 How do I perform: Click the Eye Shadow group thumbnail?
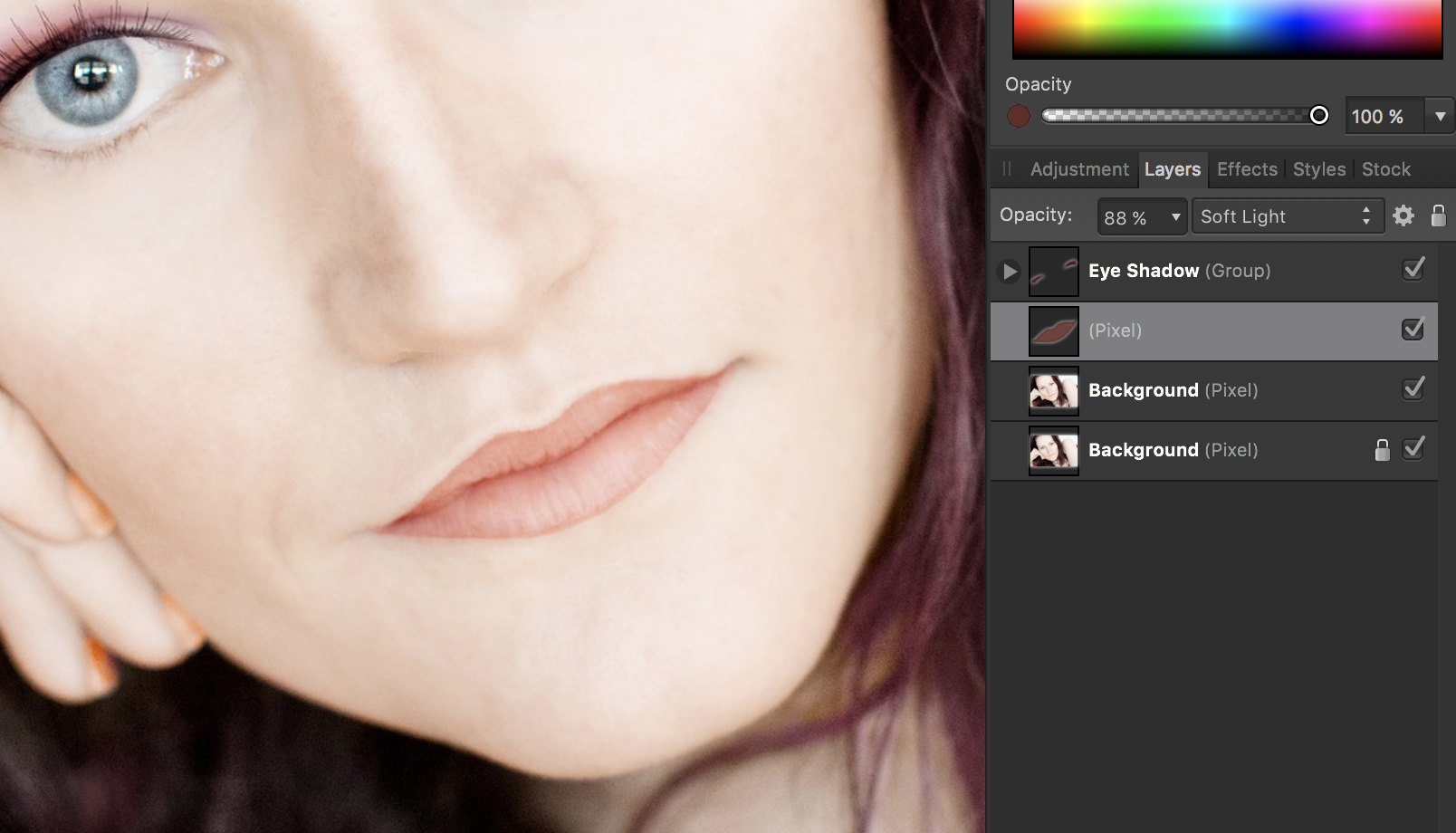click(x=1054, y=272)
